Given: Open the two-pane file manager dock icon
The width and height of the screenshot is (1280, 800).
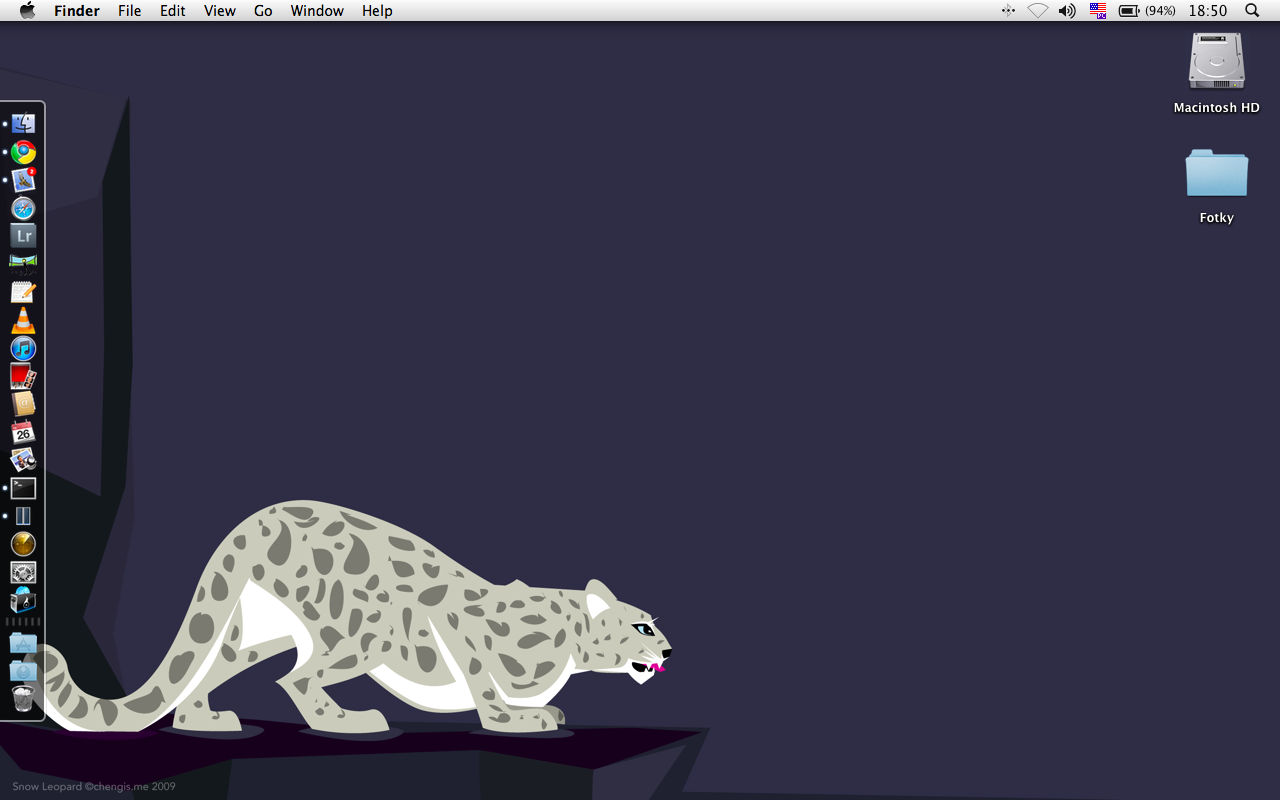Looking at the screenshot, I should pos(23,516).
